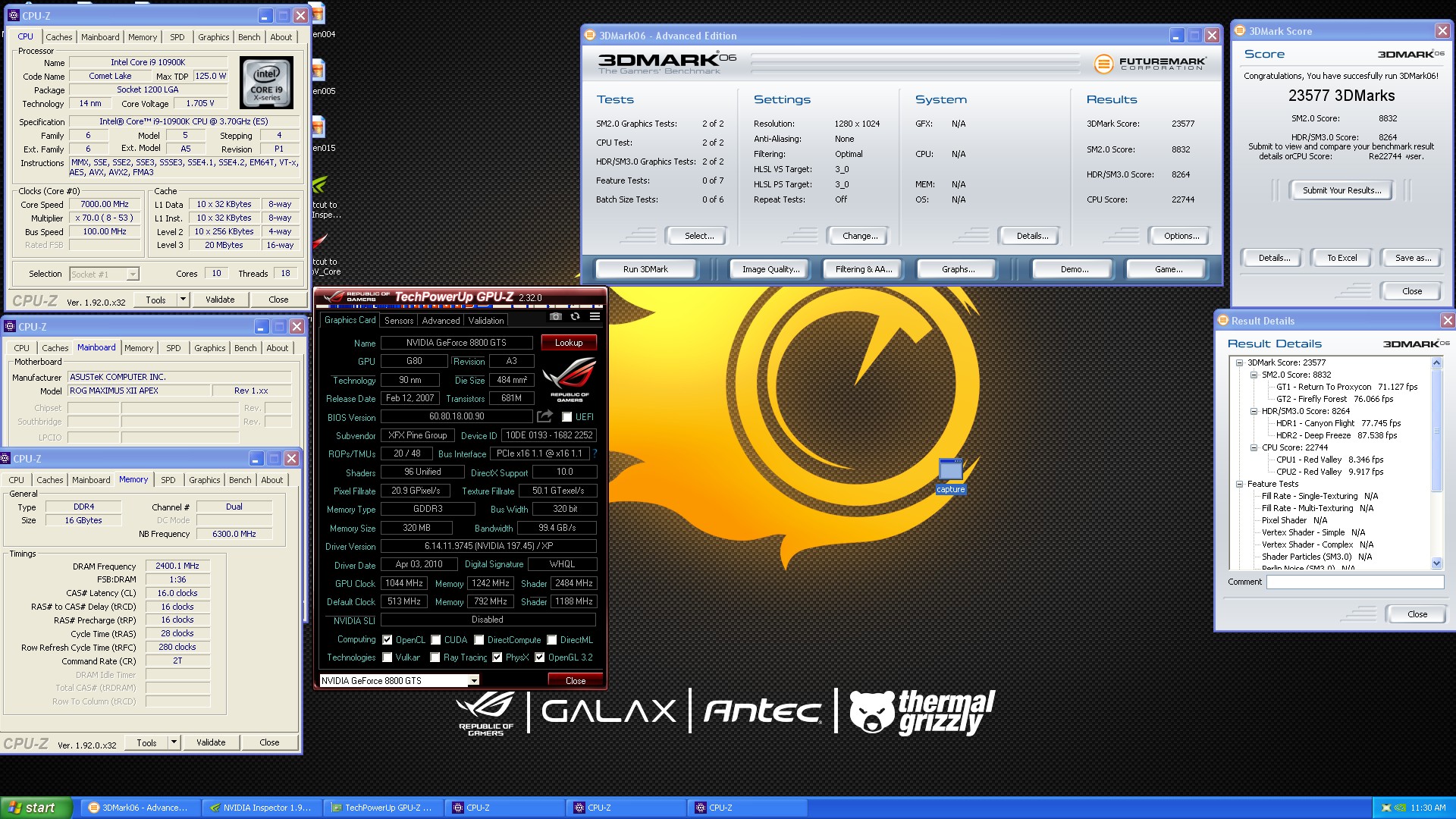Switch to the Advanced tab in GPU-Z
Viewport: 1456px width, 819px height.
[441, 321]
